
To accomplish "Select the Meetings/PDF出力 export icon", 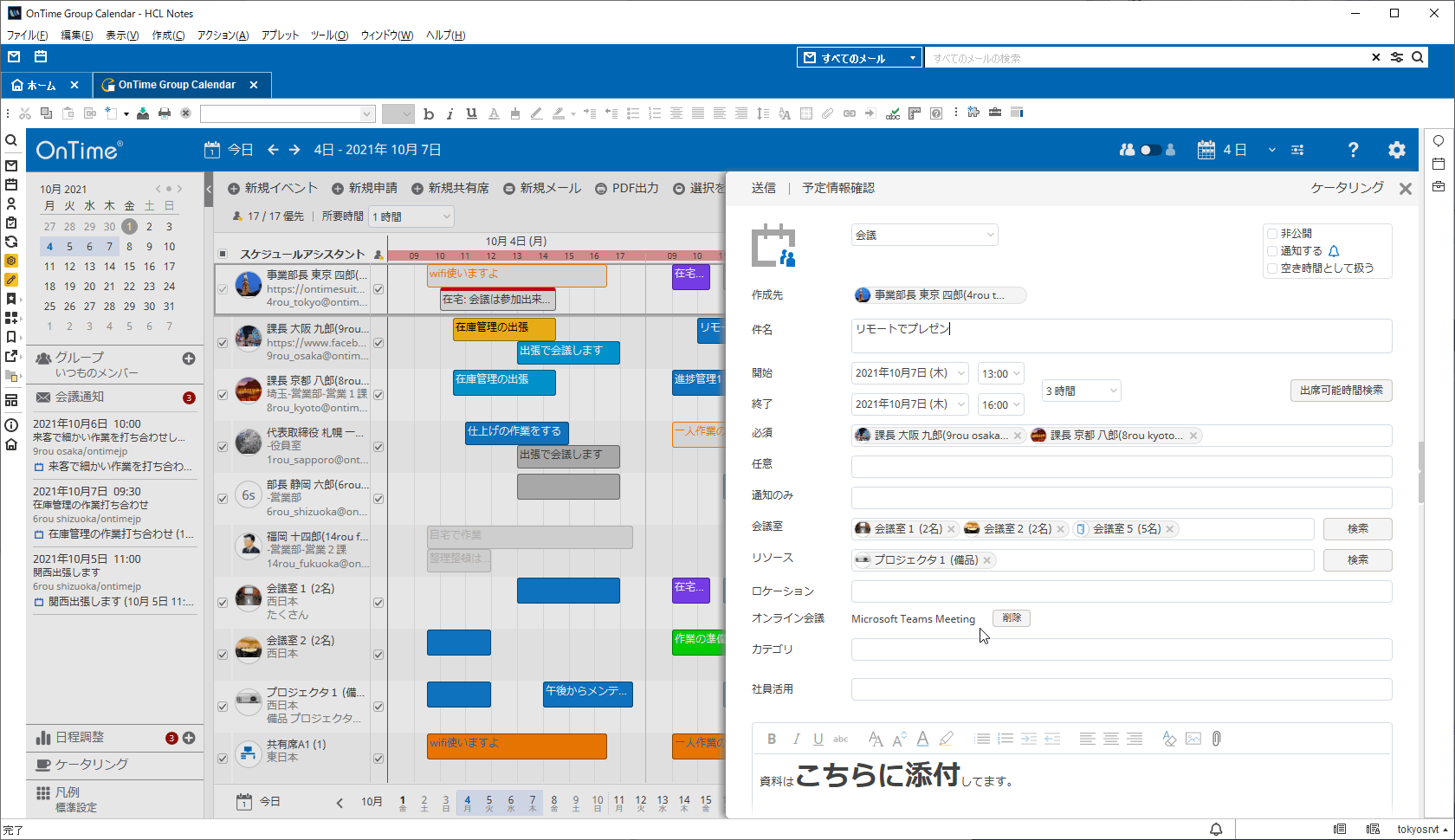I will click(600, 188).
